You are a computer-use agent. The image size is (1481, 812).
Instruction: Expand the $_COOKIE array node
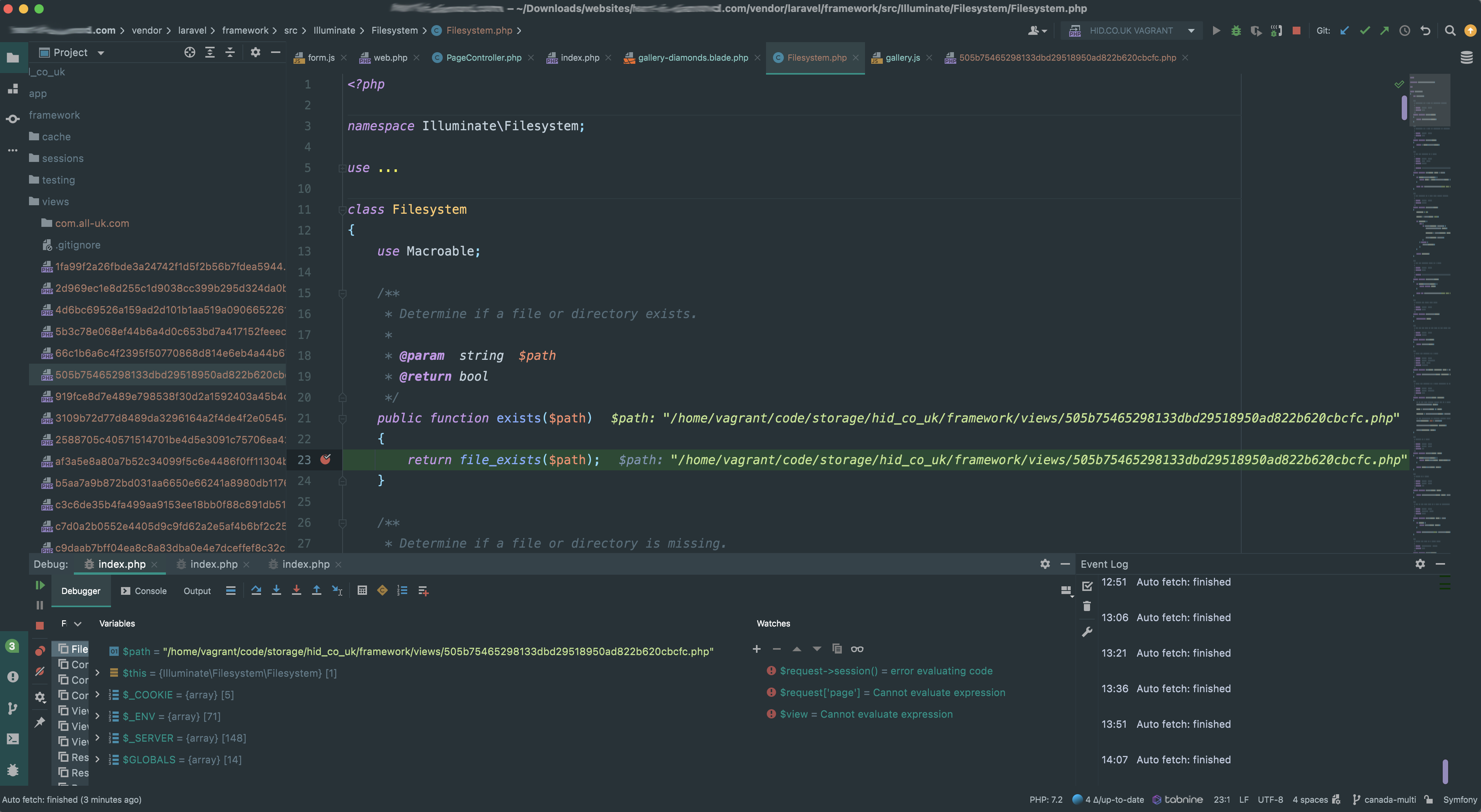97,695
